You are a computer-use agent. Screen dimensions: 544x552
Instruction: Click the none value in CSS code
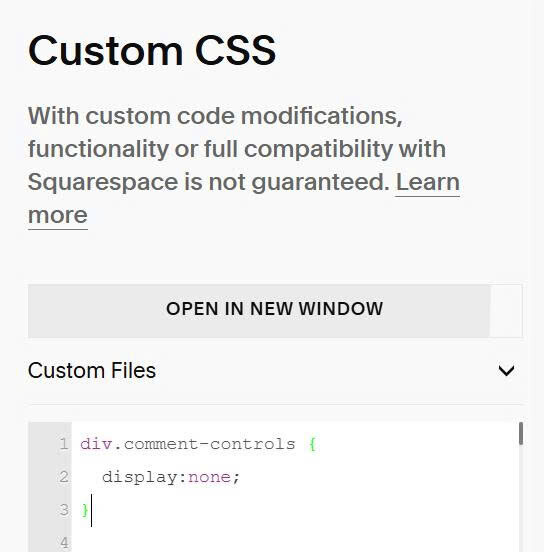[x=210, y=477]
